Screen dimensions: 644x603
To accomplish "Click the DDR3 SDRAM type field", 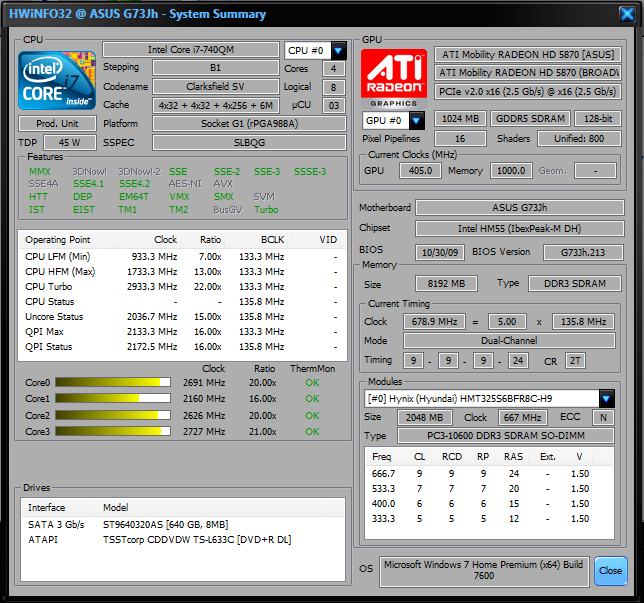I will (575, 283).
